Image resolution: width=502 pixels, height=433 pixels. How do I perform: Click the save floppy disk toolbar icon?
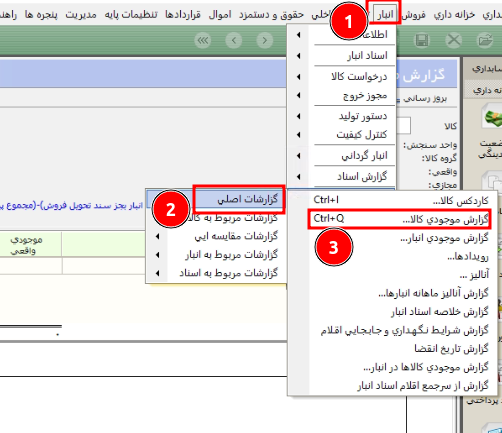point(422,40)
